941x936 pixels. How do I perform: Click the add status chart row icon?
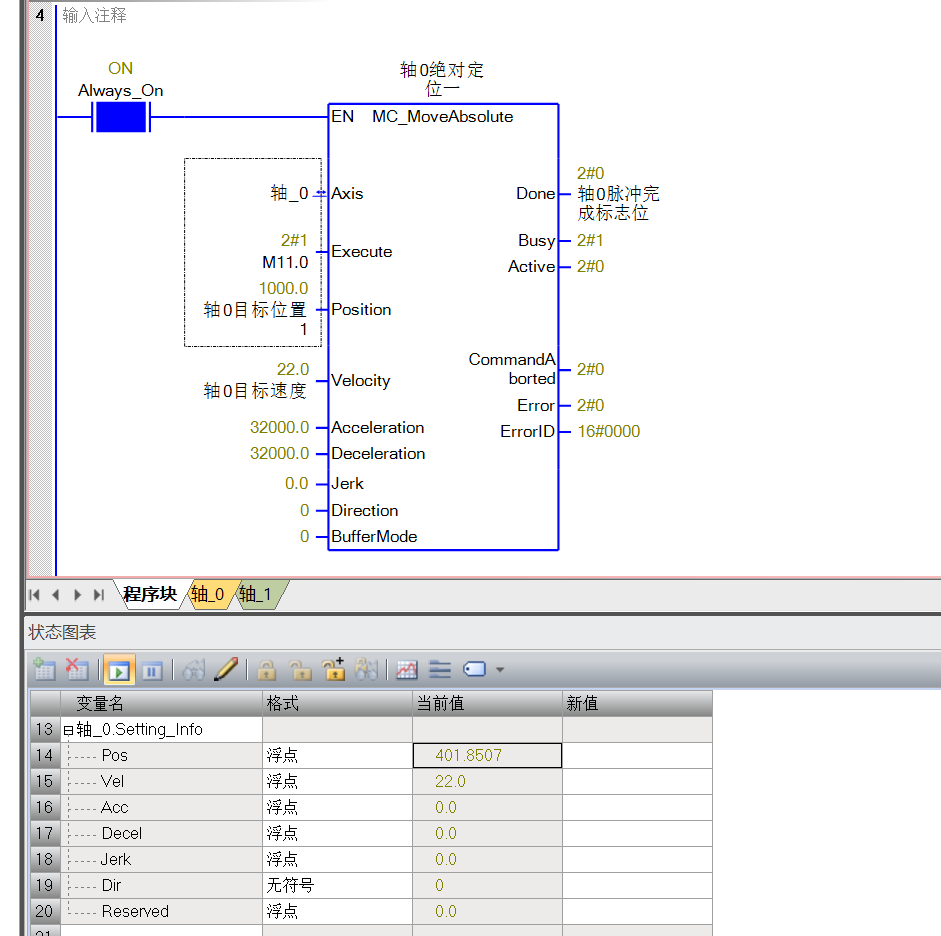(x=44, y=669)
